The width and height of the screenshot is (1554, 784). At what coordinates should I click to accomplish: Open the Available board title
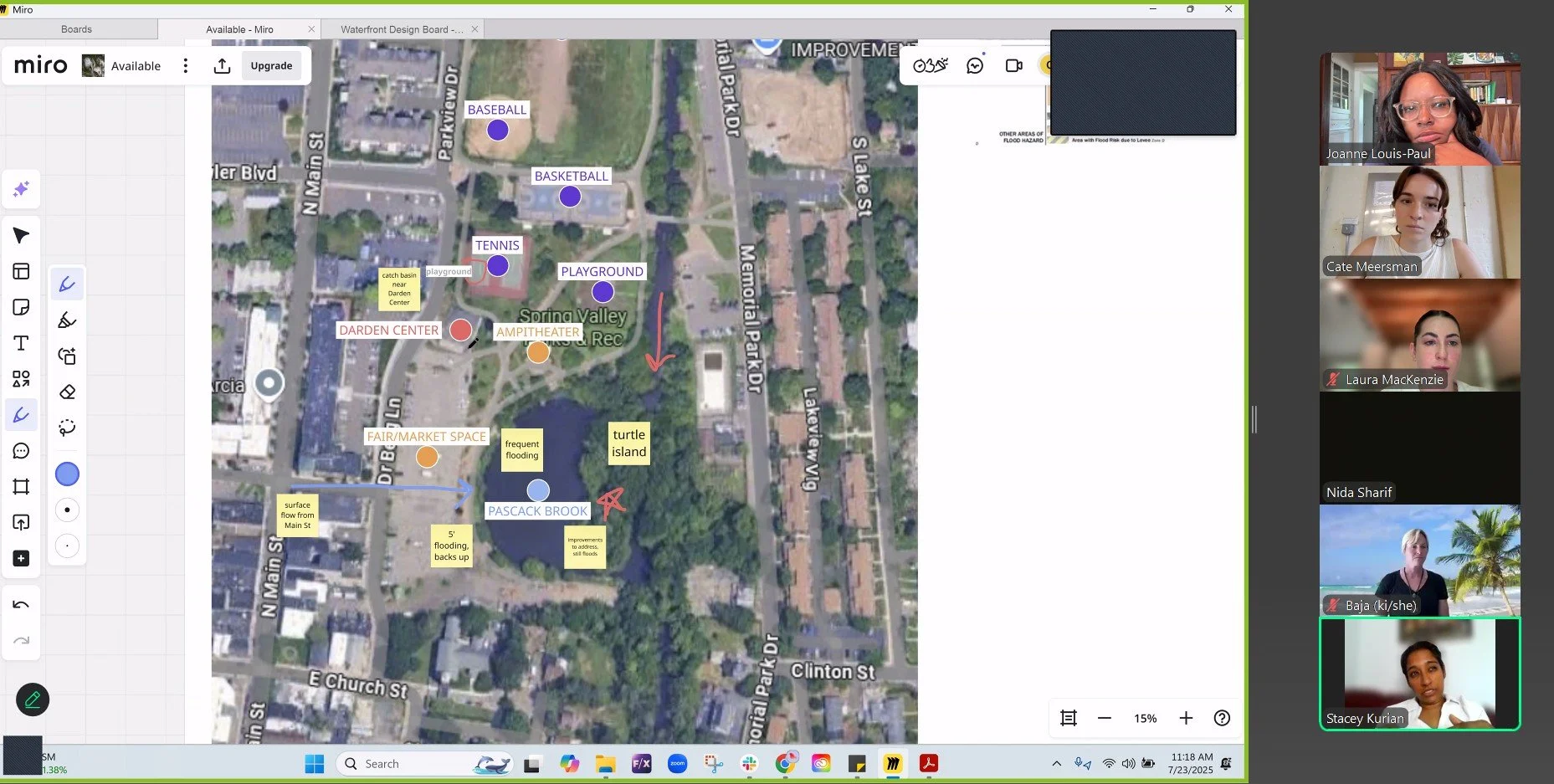pos(136,66)
